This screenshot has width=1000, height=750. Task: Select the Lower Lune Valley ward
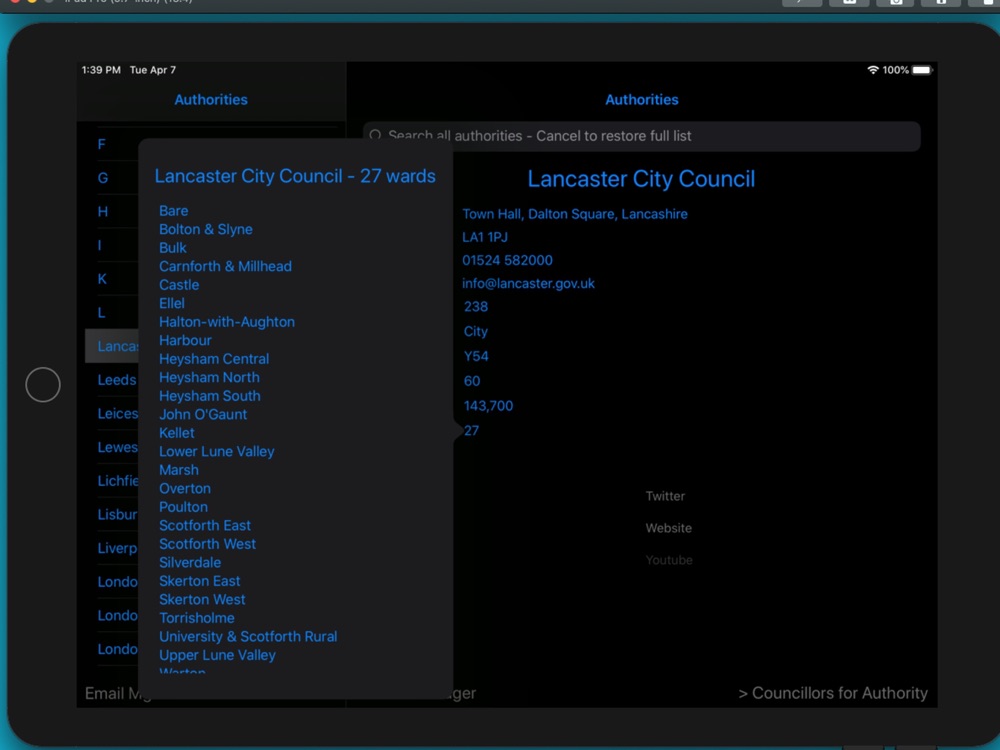pos(217,451)
